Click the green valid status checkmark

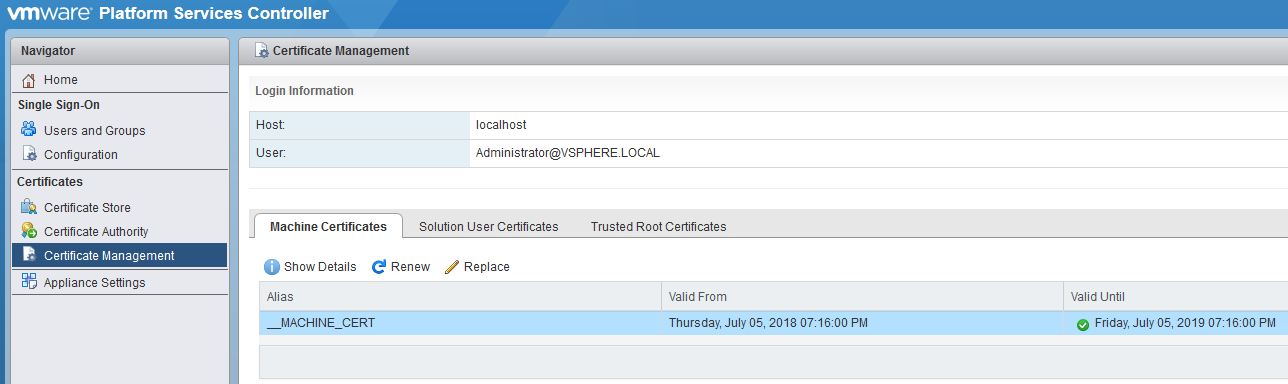click(1083, 324)
